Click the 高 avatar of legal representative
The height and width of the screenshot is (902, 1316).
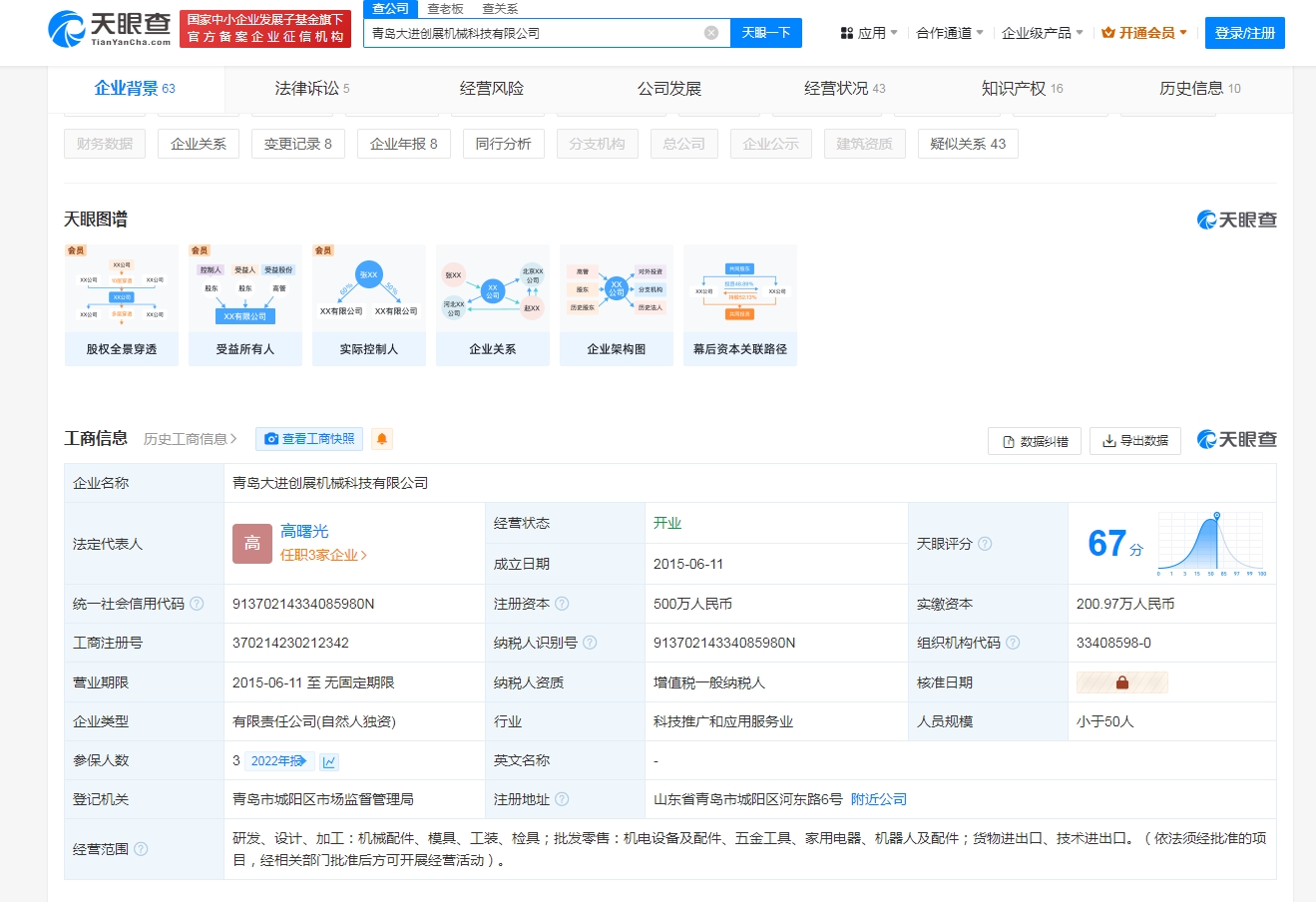pos(252,544)
